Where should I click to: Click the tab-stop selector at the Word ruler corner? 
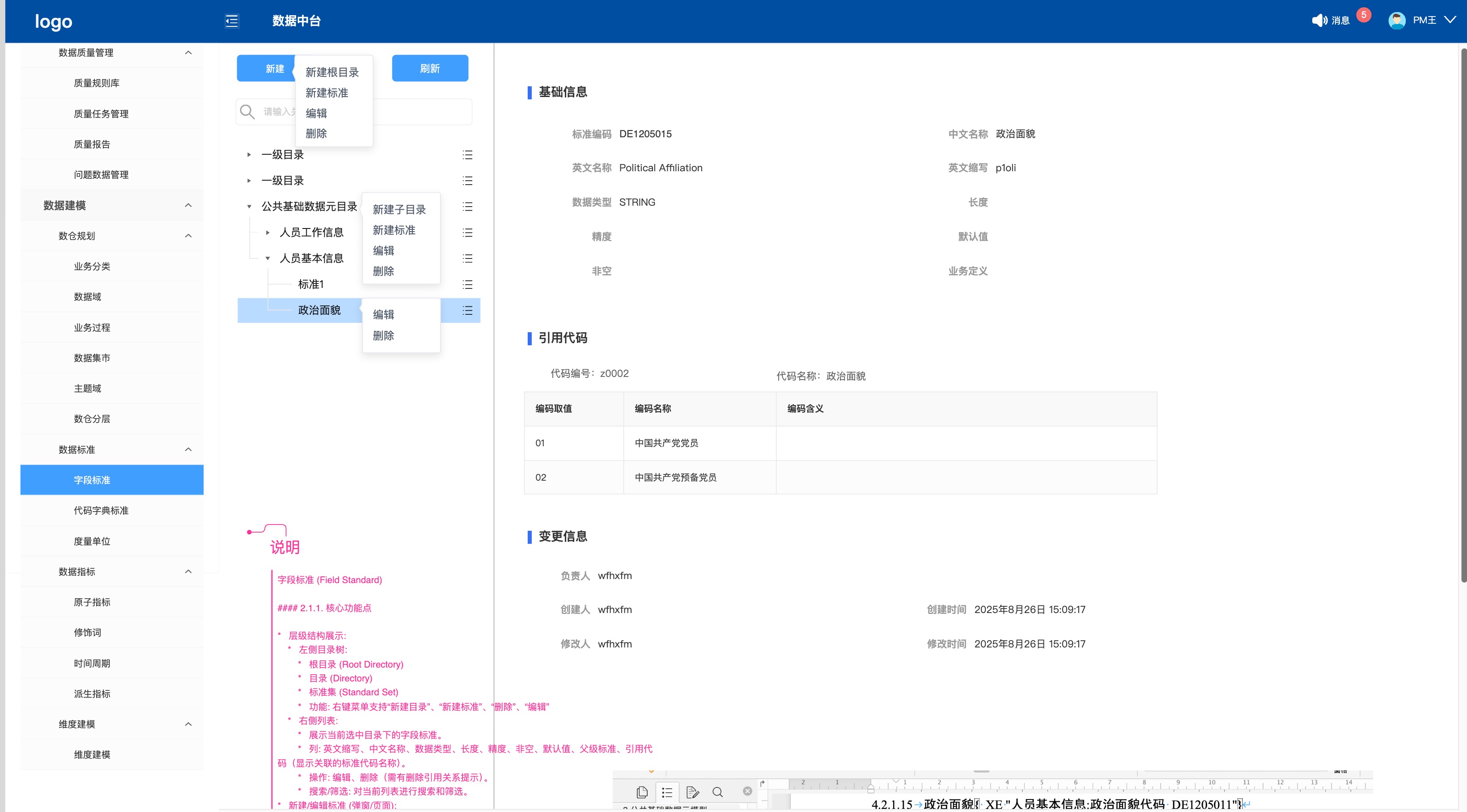[x=763, y=783]
